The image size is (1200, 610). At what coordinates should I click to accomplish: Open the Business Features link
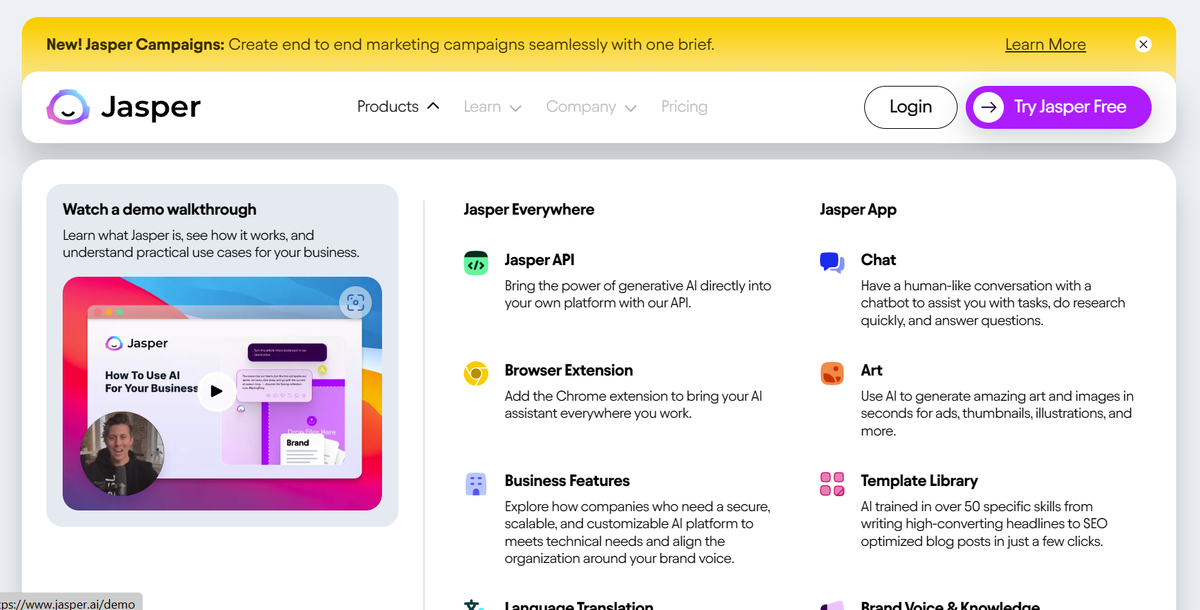[x=567, y=481]
